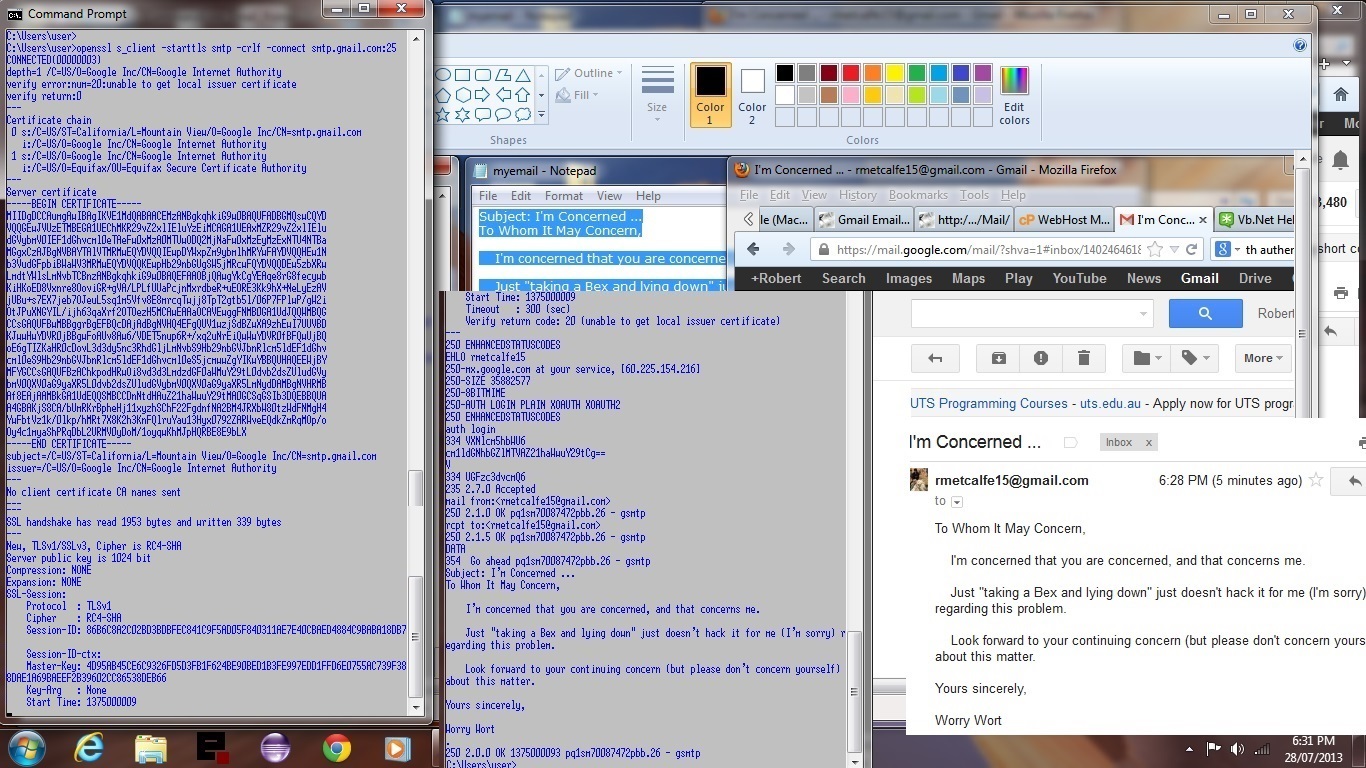Select the right arrow shape in Paint

pos(483,95)
